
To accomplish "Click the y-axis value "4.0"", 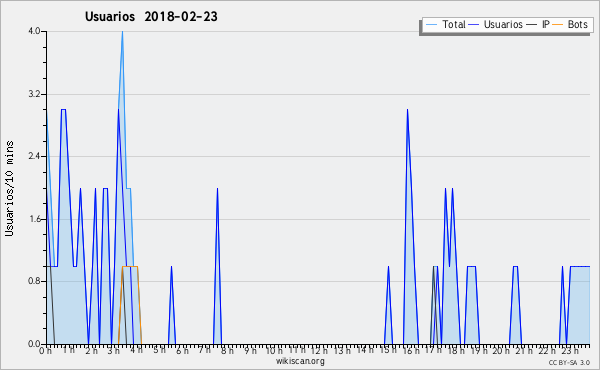I will coord(34,31).
